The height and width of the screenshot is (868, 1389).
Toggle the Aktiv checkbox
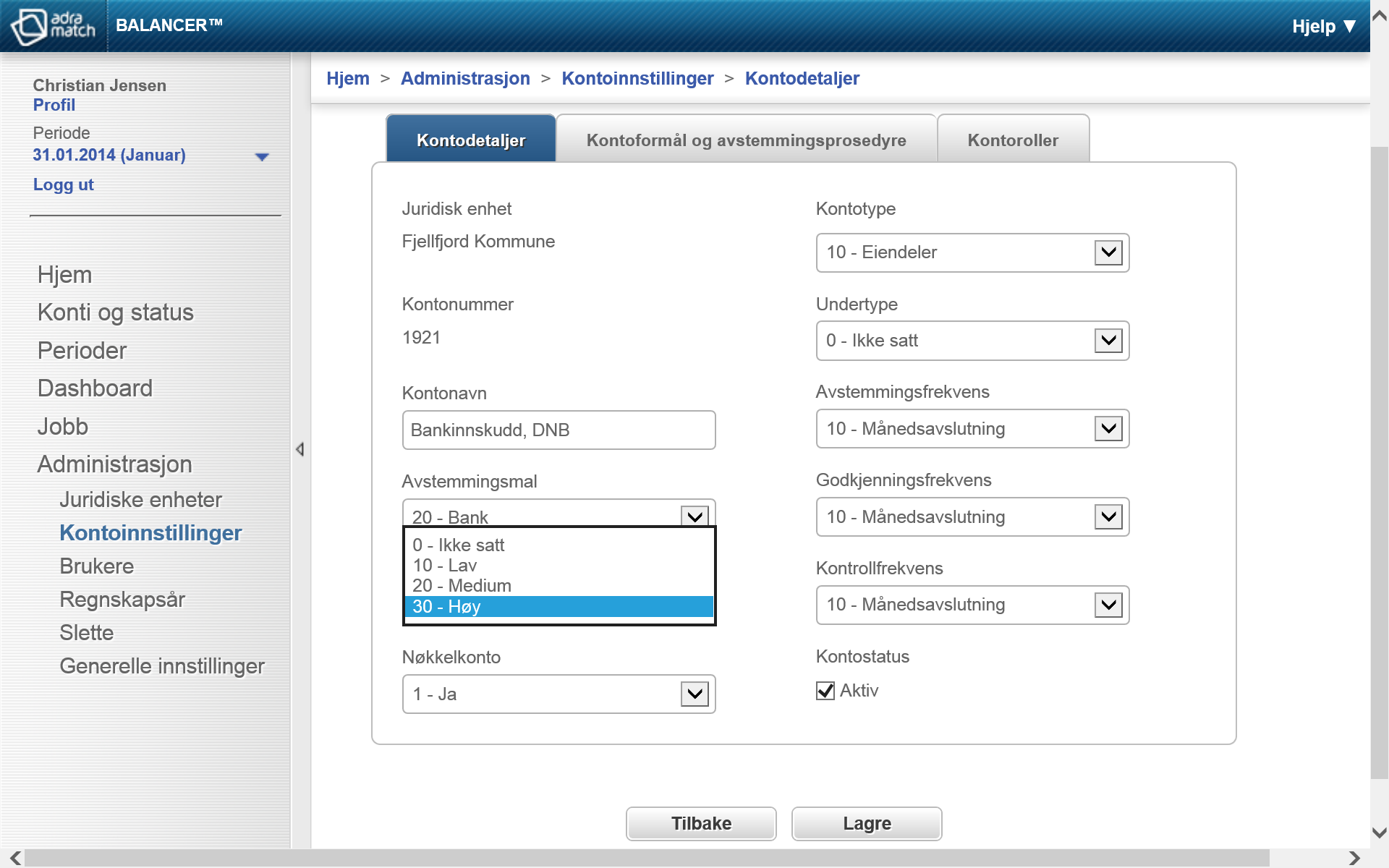[825, 691]
